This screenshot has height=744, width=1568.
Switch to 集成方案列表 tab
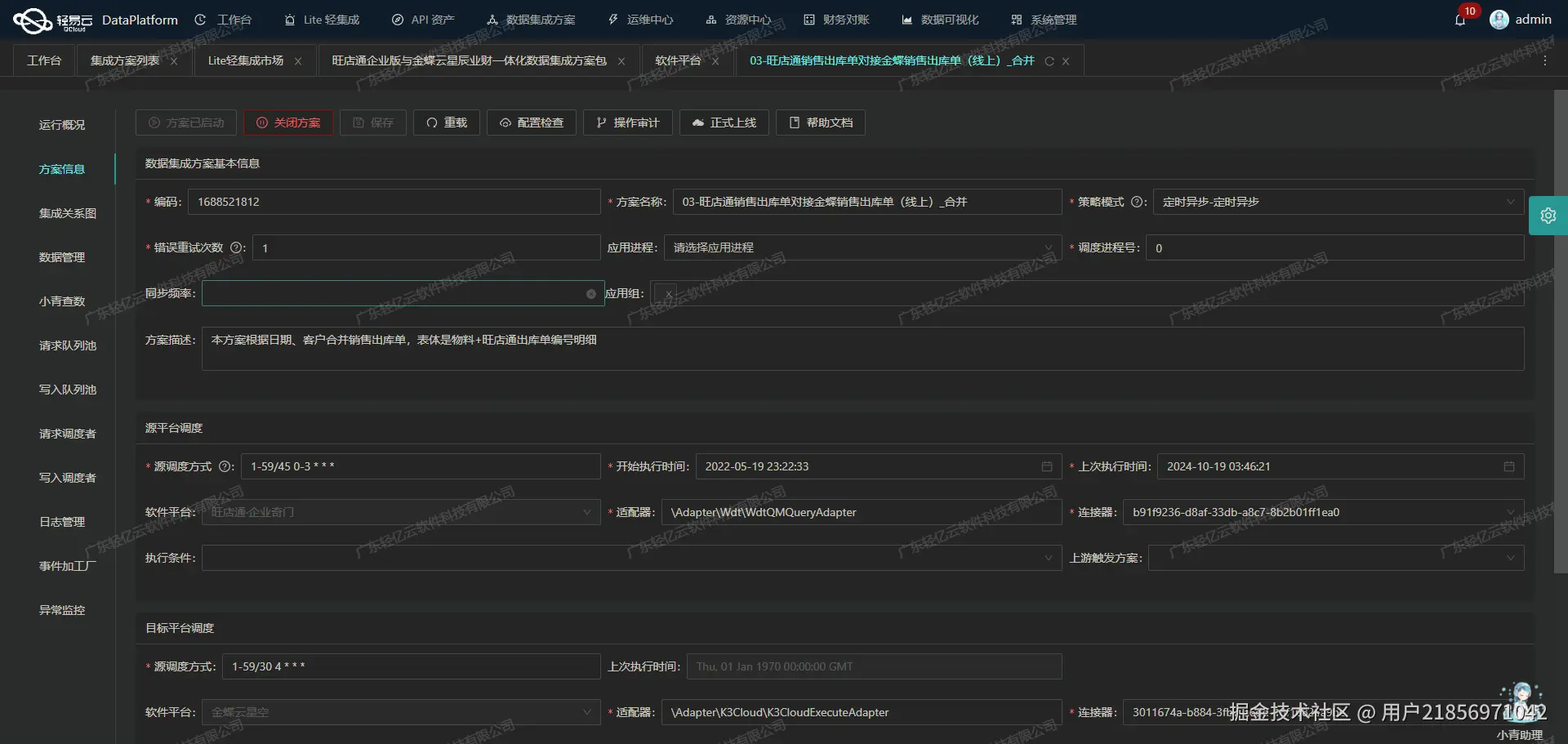pyautogui.click(x=125, y=60)
